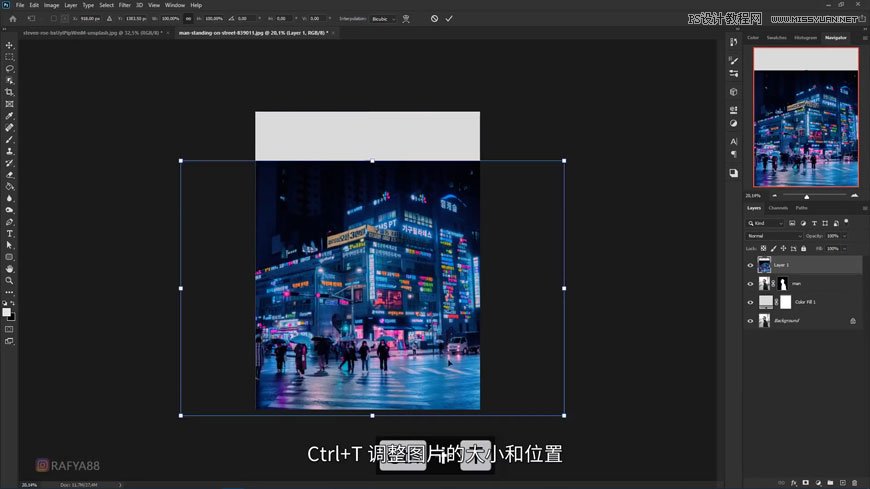Switch to the Histogram tab
This screenshot has height=489, width=870.
(805, 38)
